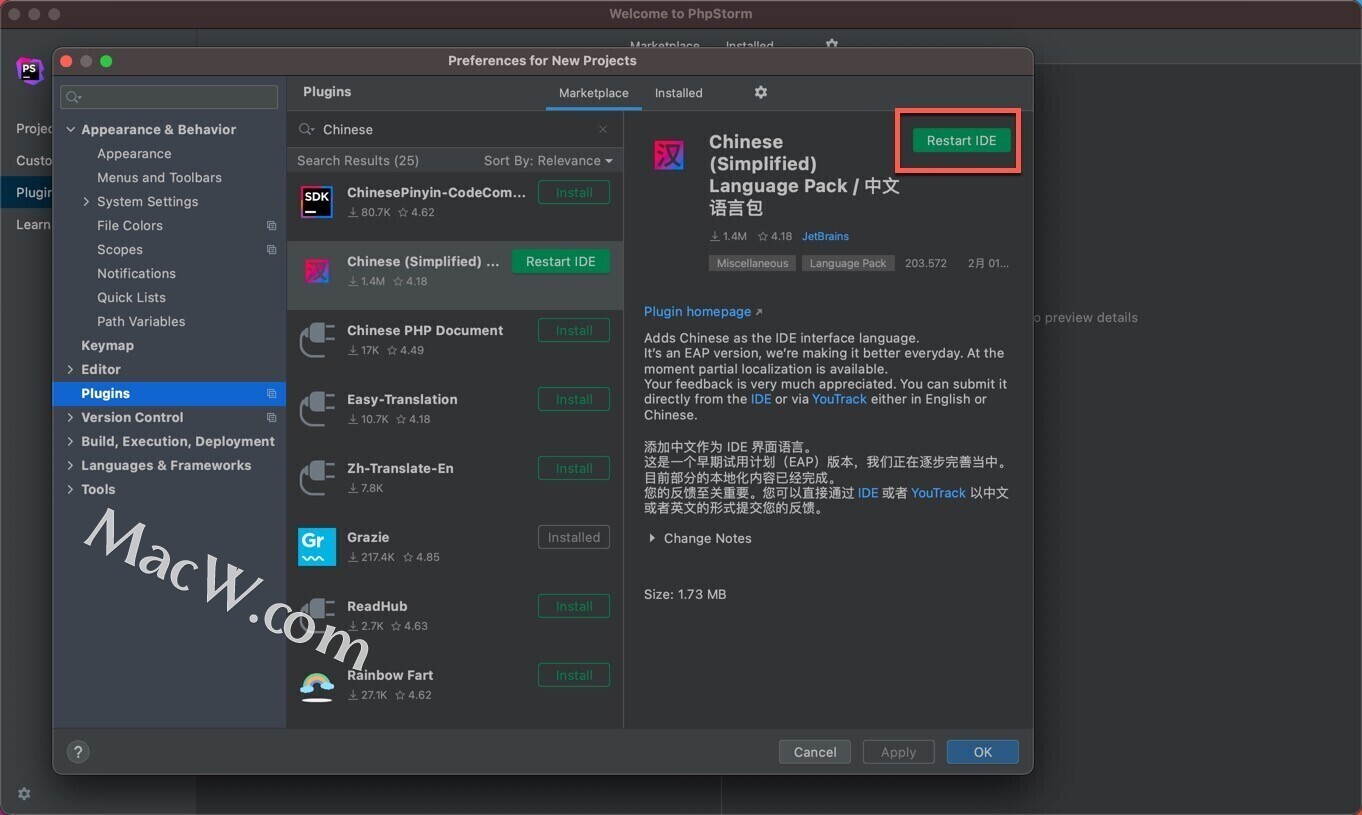
Task: Click the Chinese Simplified plugin icon in results list
Action: pyautogui.click(x=317, y=271)
